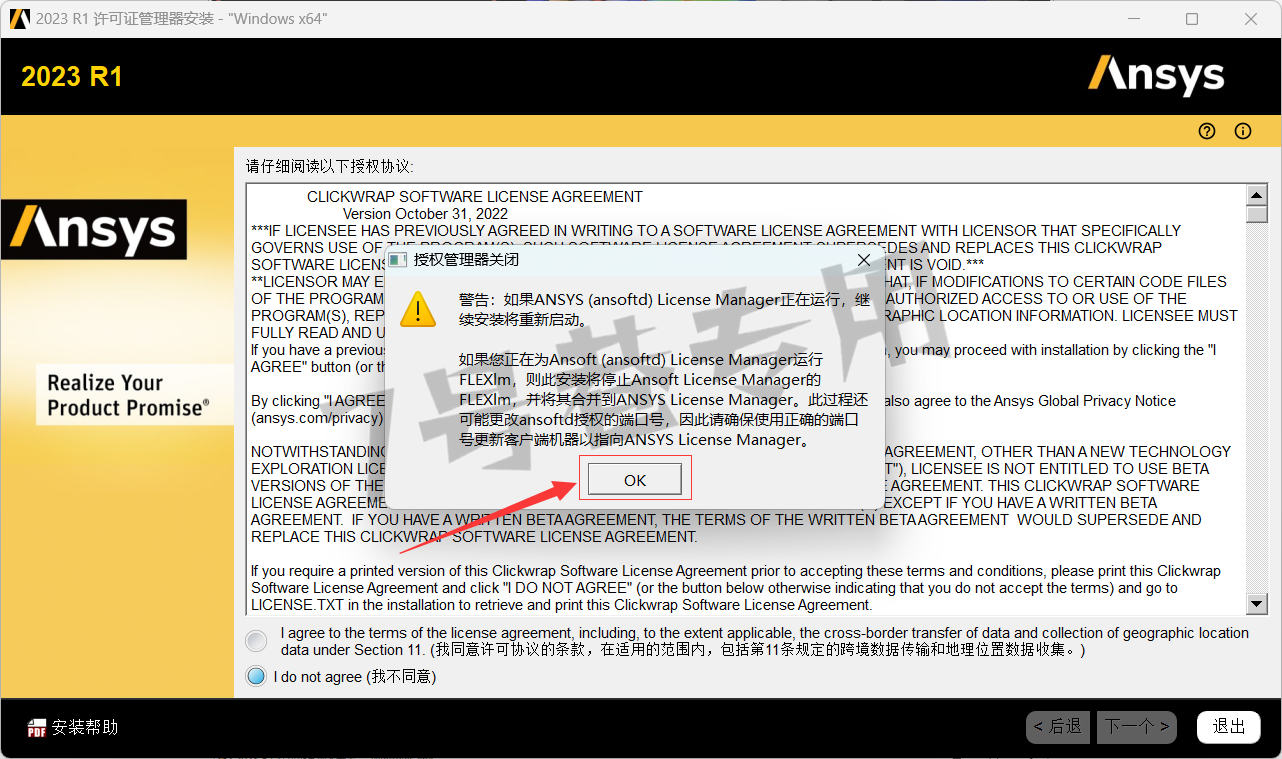Confirm the license manager shutdown warning with OK

(x=634, y=480)
